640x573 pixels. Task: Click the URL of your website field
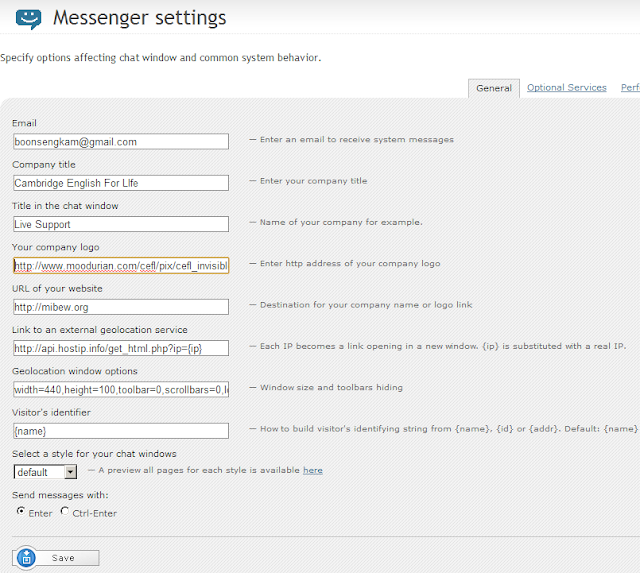[x=121, y=307]
